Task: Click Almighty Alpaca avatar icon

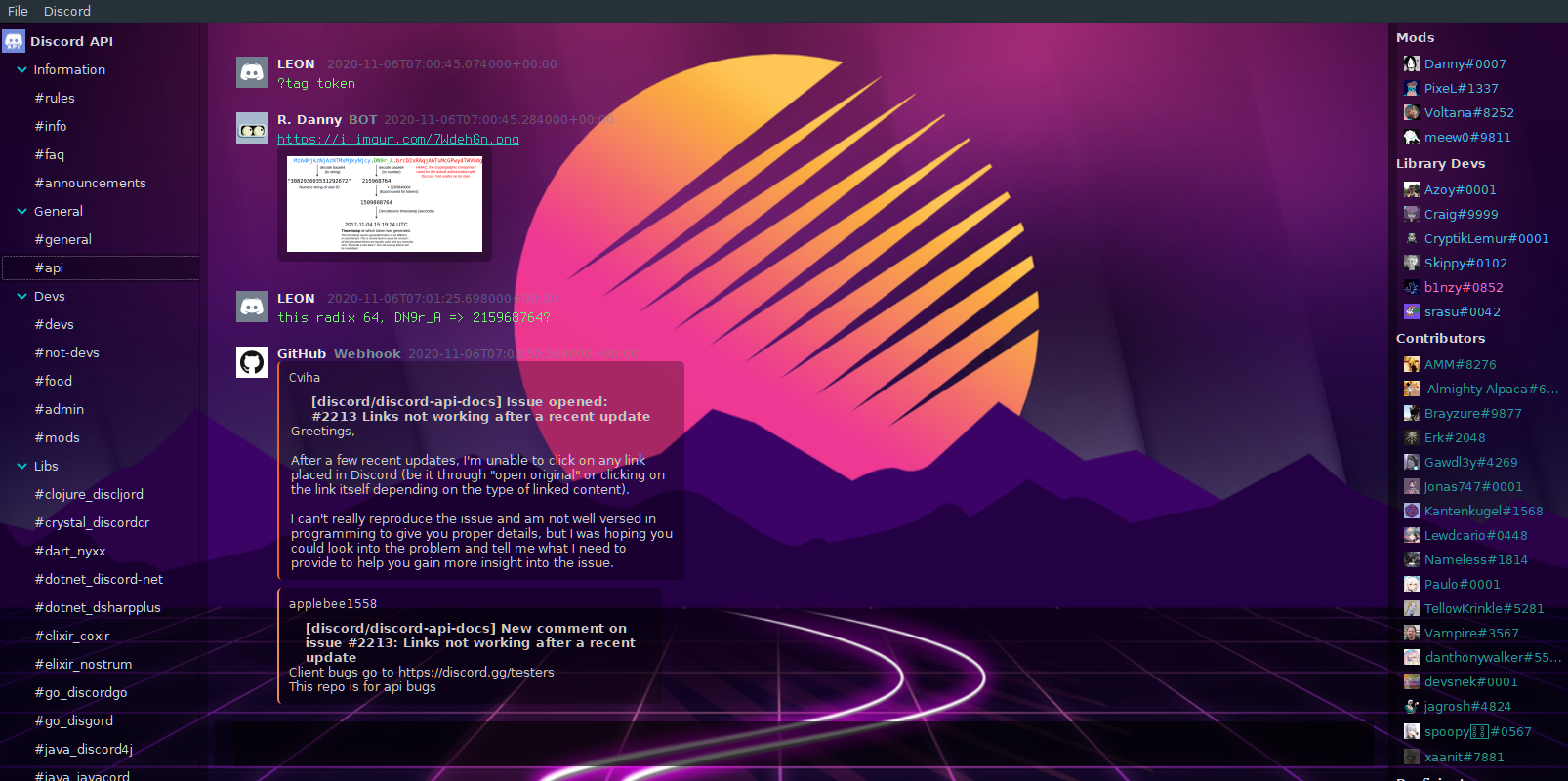Action: tap(1412, 389)
